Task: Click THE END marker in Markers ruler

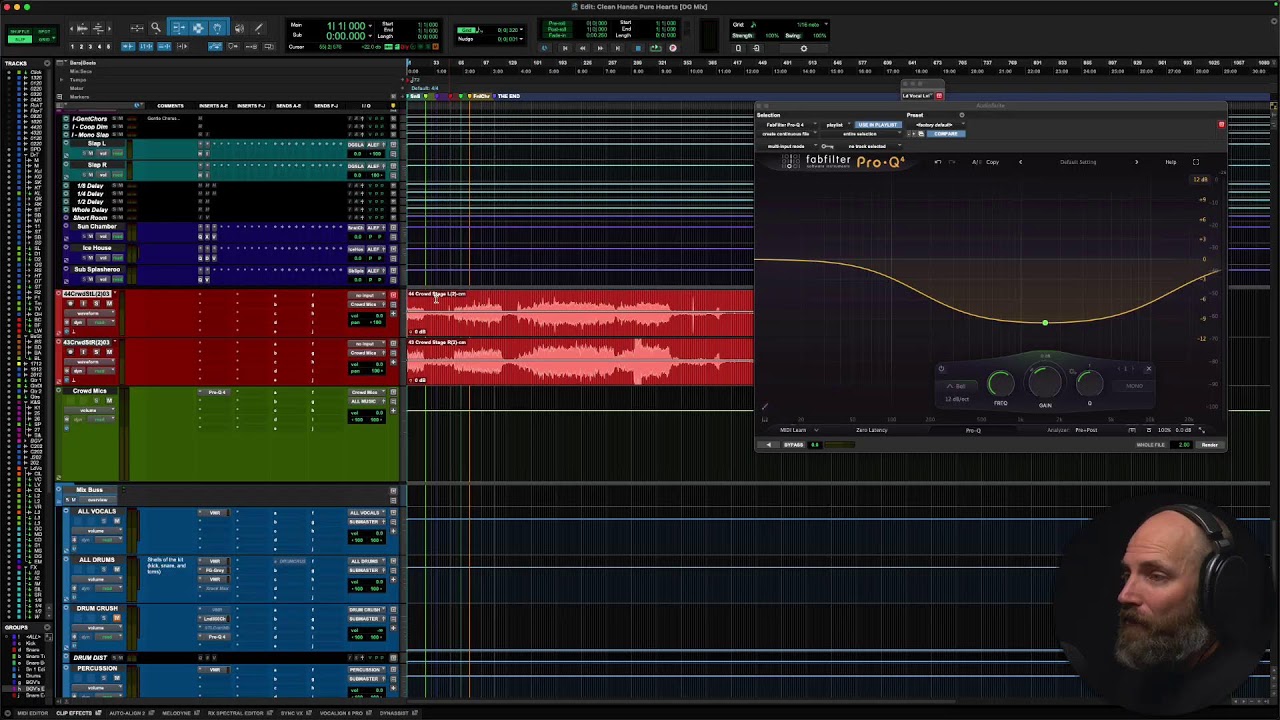Action: [509, 96]
